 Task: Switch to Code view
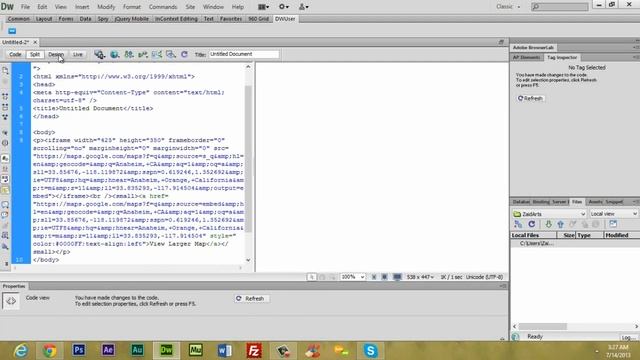(15, 54)
